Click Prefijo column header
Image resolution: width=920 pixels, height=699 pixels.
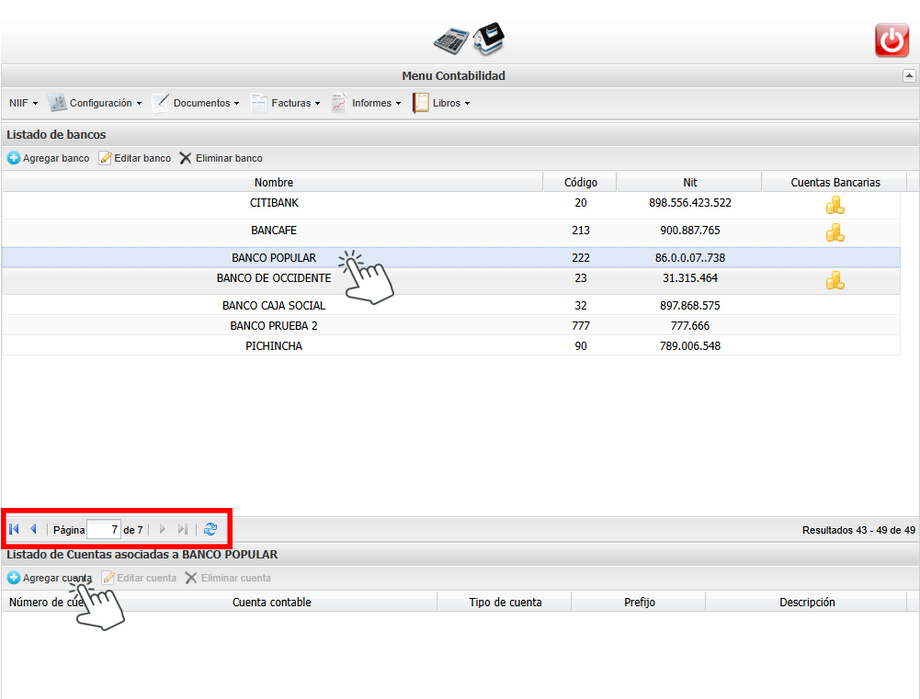[639, 602]
